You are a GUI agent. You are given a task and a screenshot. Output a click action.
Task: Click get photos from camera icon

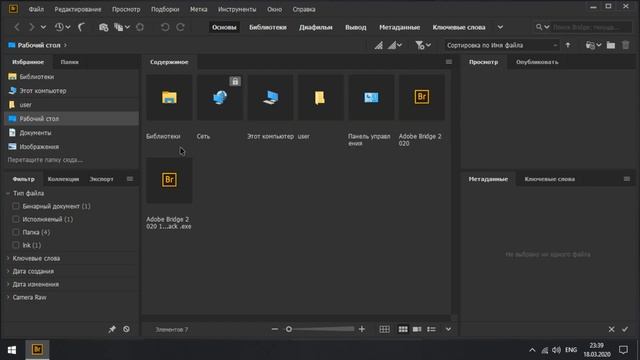[103, 27]
